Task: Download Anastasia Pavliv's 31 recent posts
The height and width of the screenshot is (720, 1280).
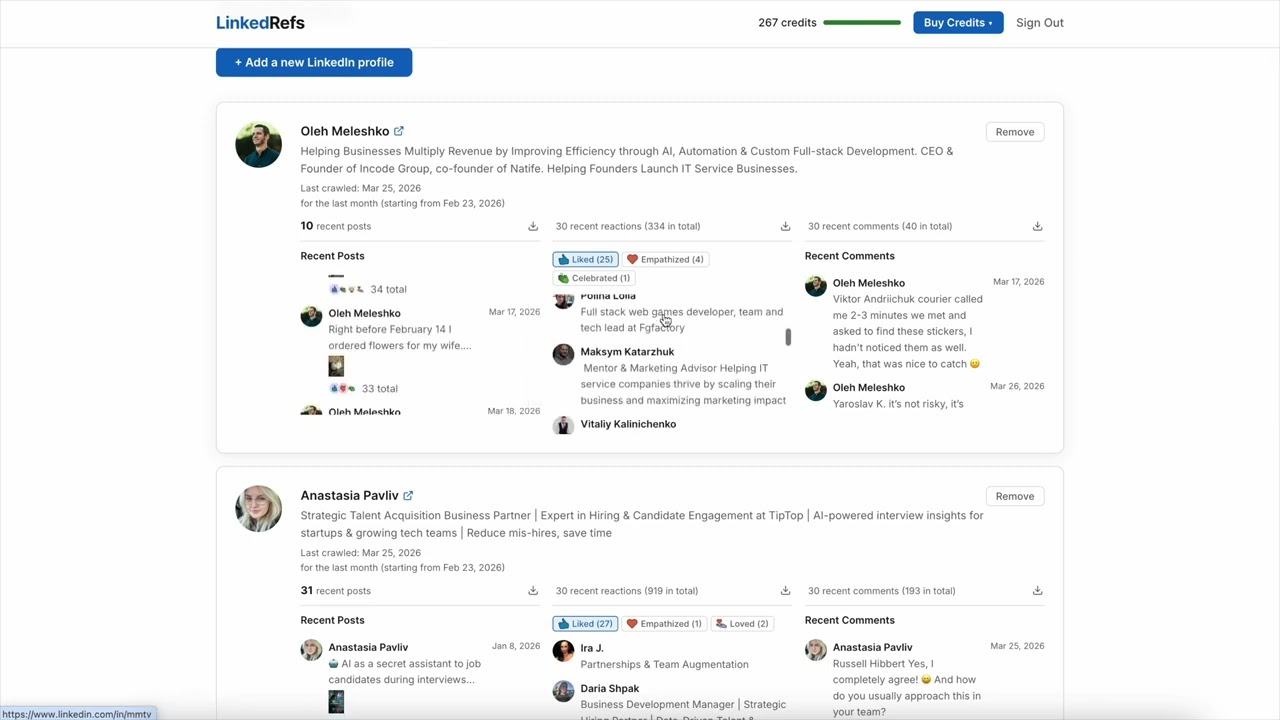Action: [x=533, y=590]
